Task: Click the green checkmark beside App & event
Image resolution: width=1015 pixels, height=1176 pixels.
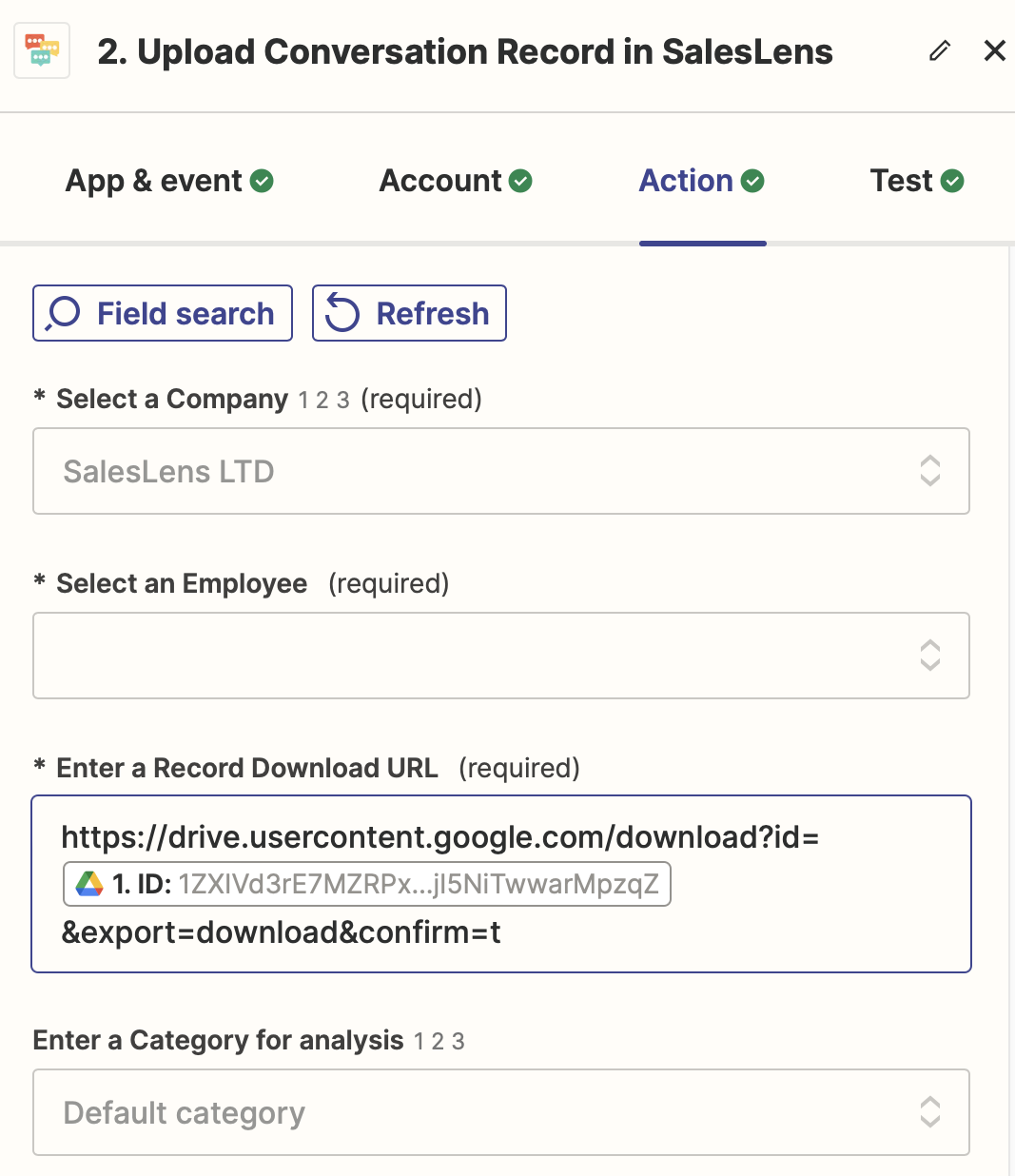Action: (x=263, y=181)
